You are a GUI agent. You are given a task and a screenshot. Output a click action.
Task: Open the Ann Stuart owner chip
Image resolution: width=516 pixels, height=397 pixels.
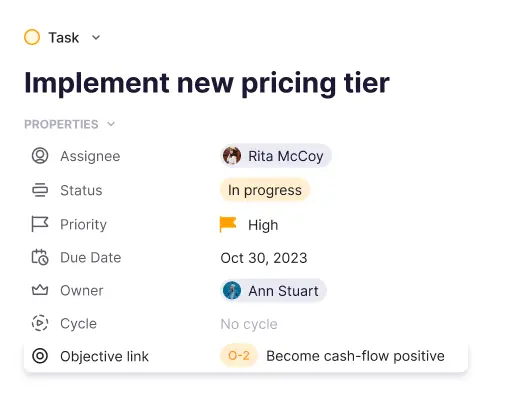[273, 291]
